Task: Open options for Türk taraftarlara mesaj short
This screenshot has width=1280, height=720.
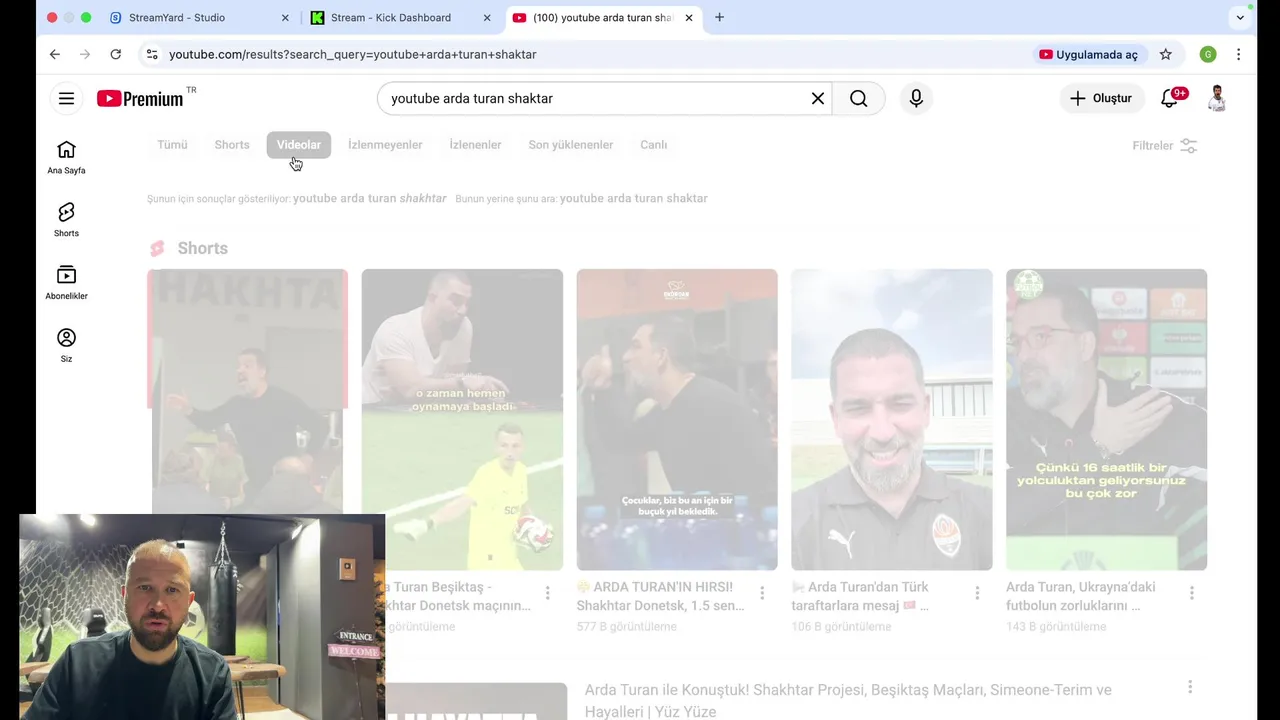Action: 977,593
